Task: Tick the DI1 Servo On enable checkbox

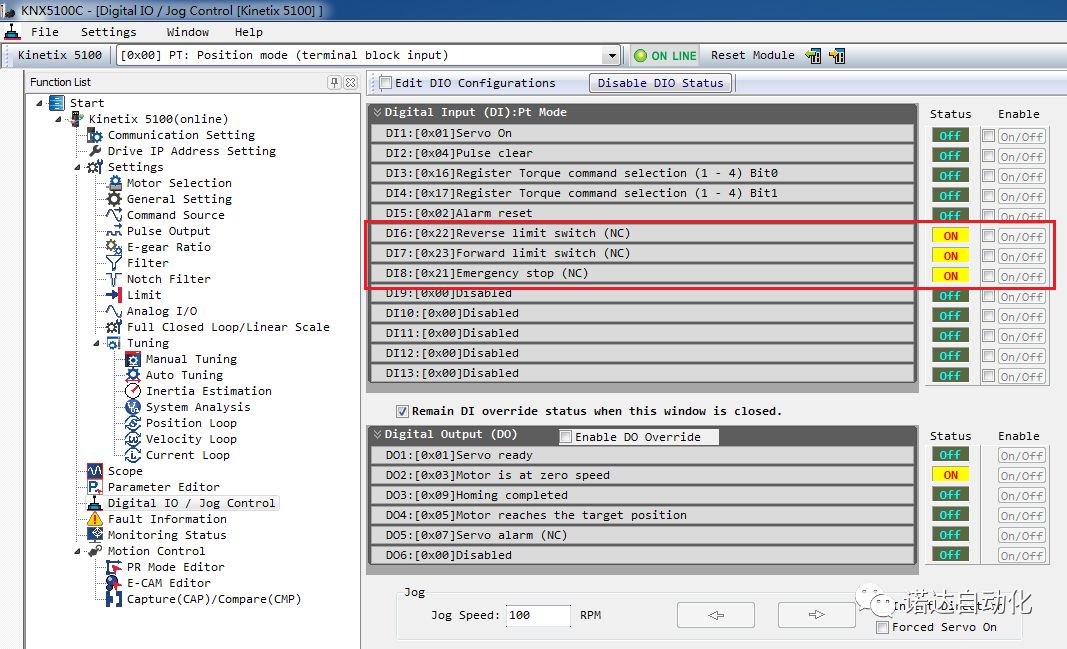Action: tap(988, 135)
